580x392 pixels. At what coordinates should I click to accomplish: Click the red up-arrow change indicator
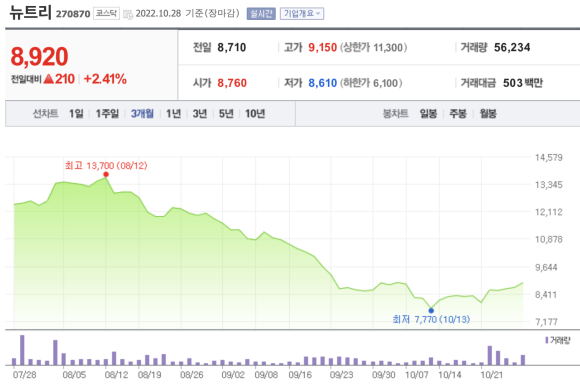[x=48, y=79]
